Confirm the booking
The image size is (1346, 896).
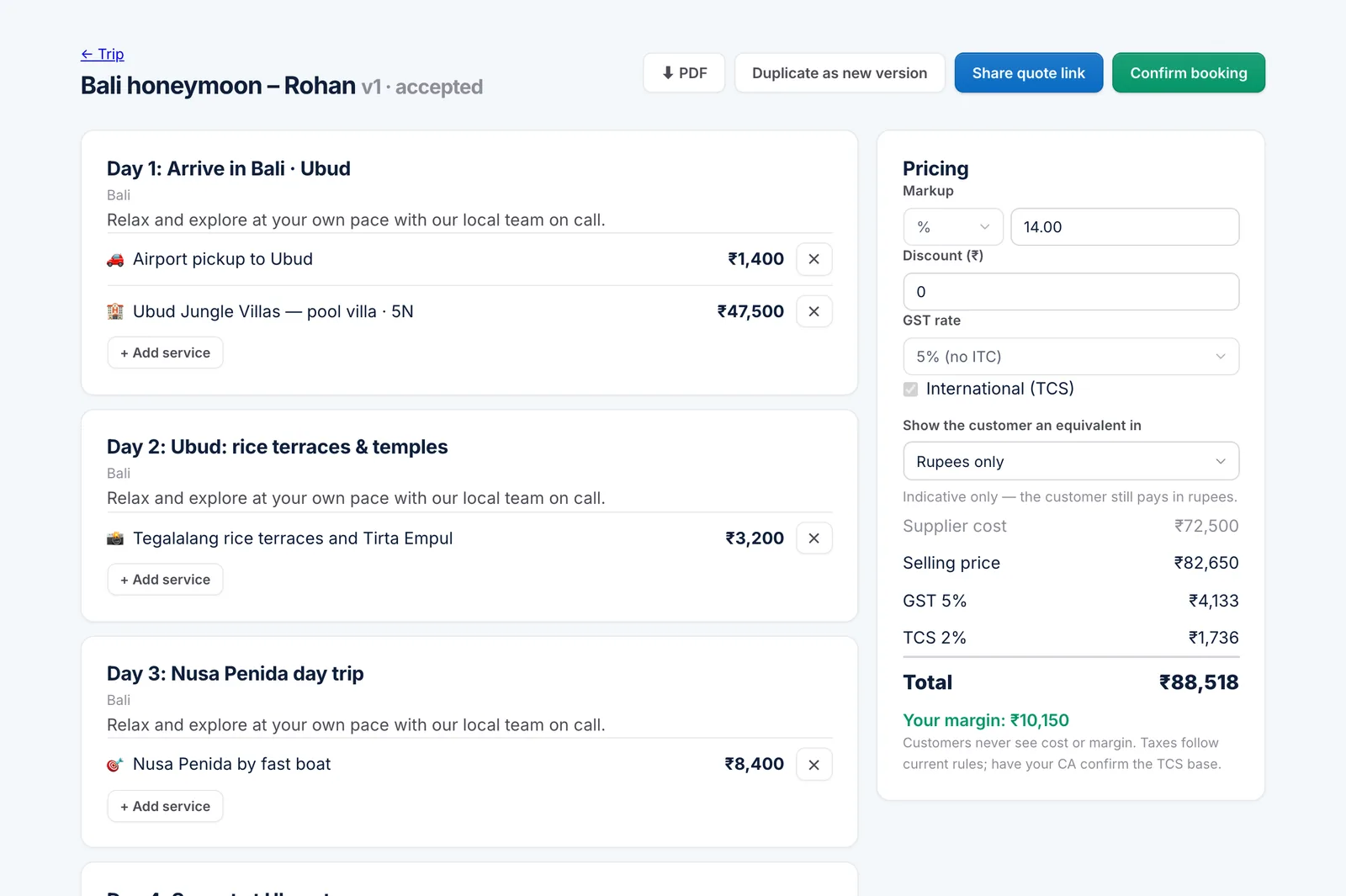(1189, 73)
